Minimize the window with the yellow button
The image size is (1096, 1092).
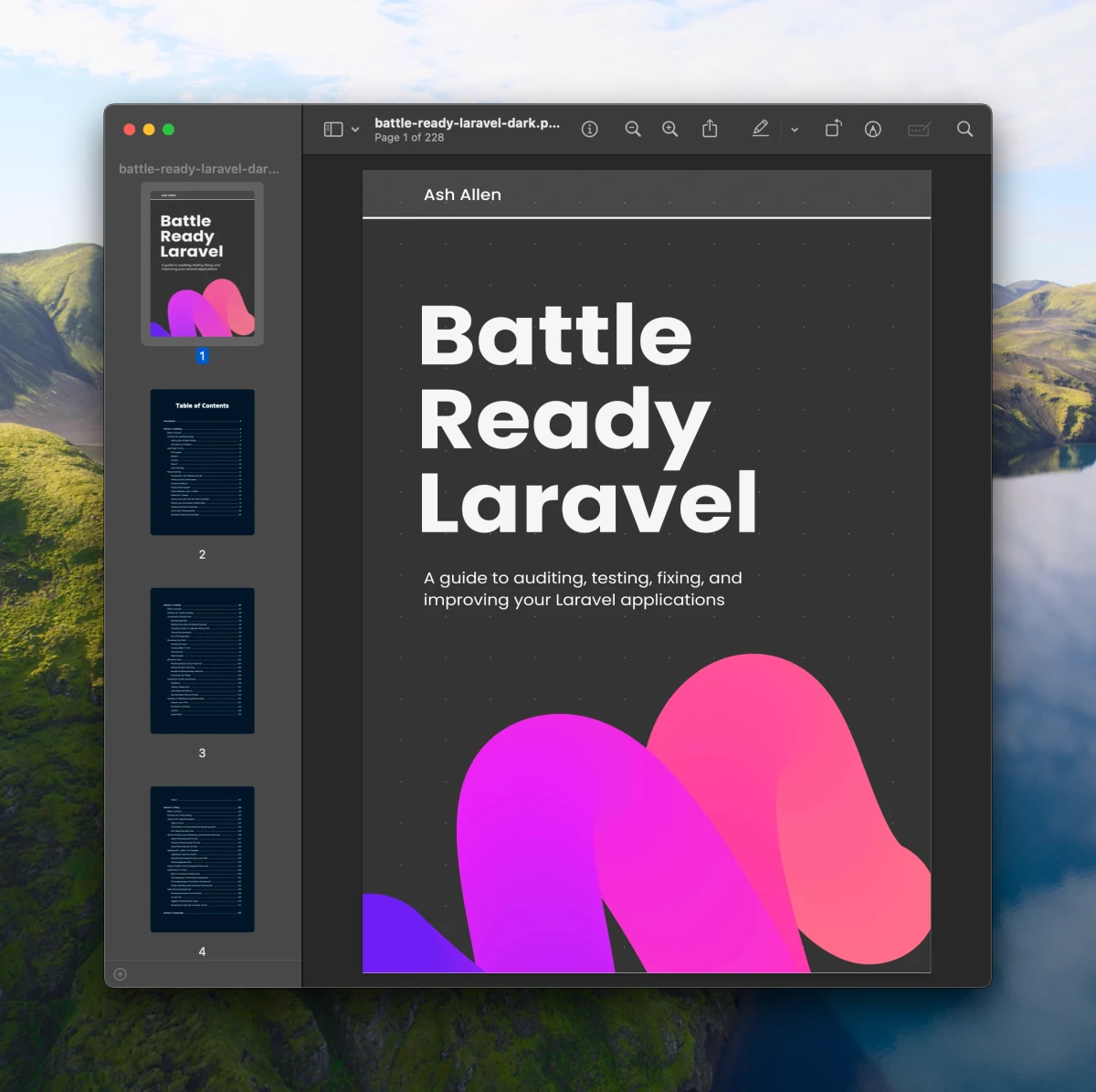(x=149, y=130)
